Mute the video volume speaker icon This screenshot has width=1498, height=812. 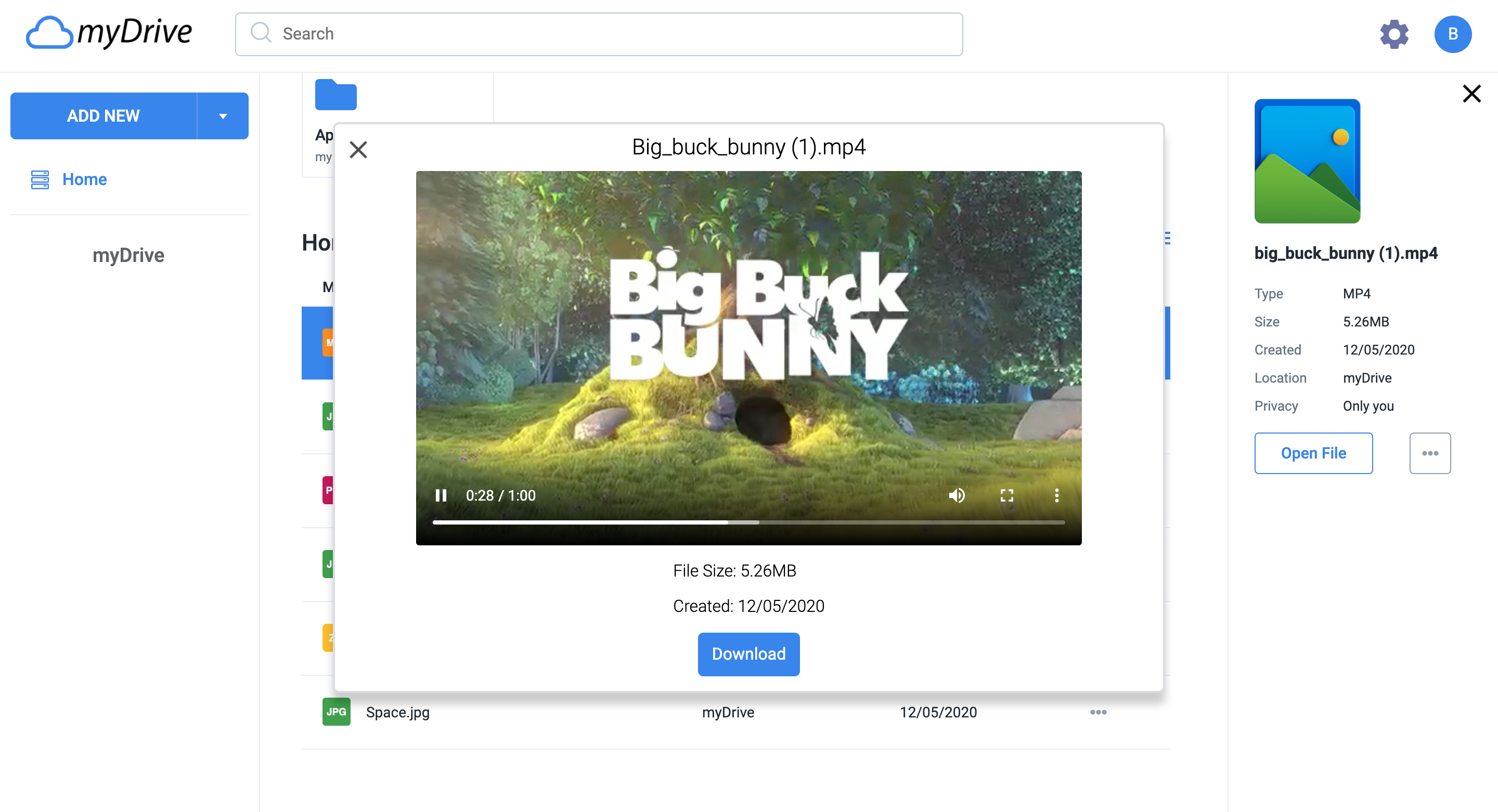957,495
